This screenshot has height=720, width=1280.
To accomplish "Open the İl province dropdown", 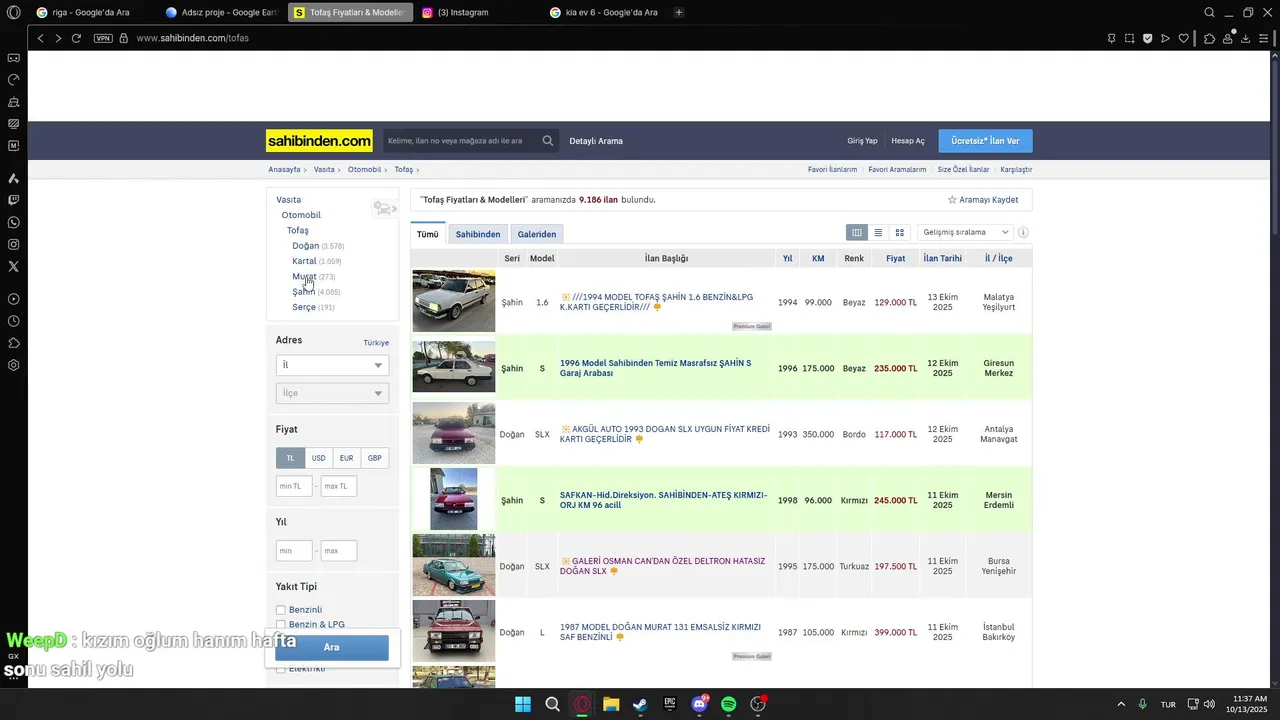I will tap(332, 365).
